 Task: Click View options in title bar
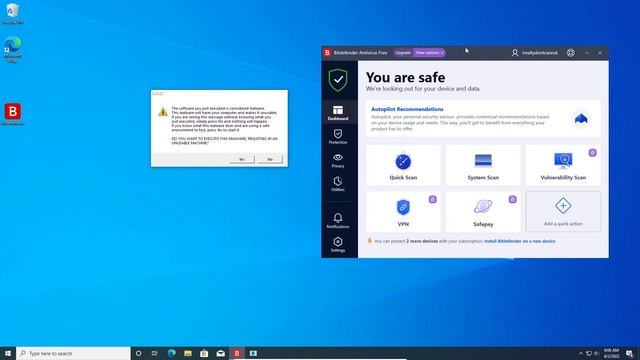427,53
